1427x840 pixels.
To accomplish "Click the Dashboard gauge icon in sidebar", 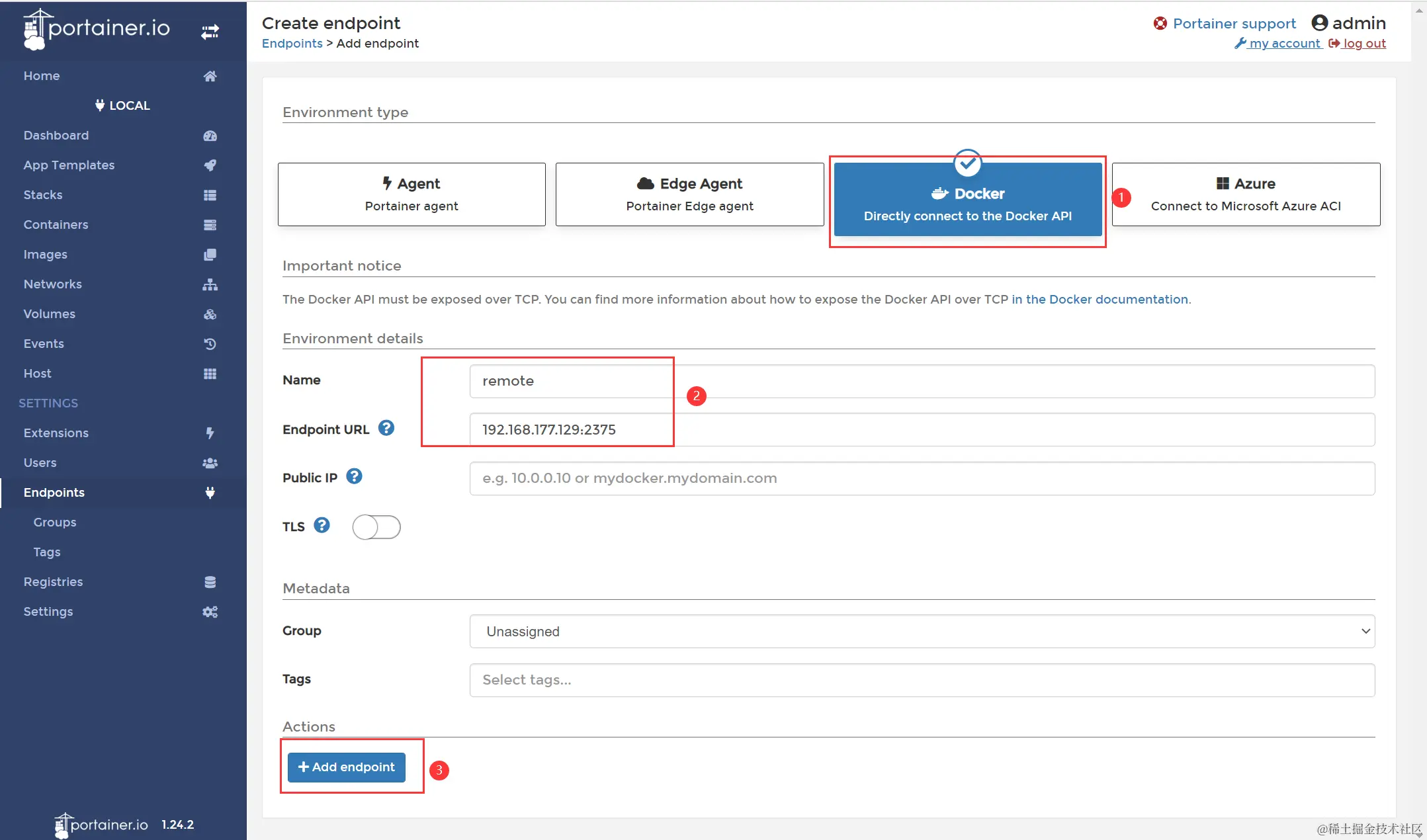I will click(x=210, y=136).
